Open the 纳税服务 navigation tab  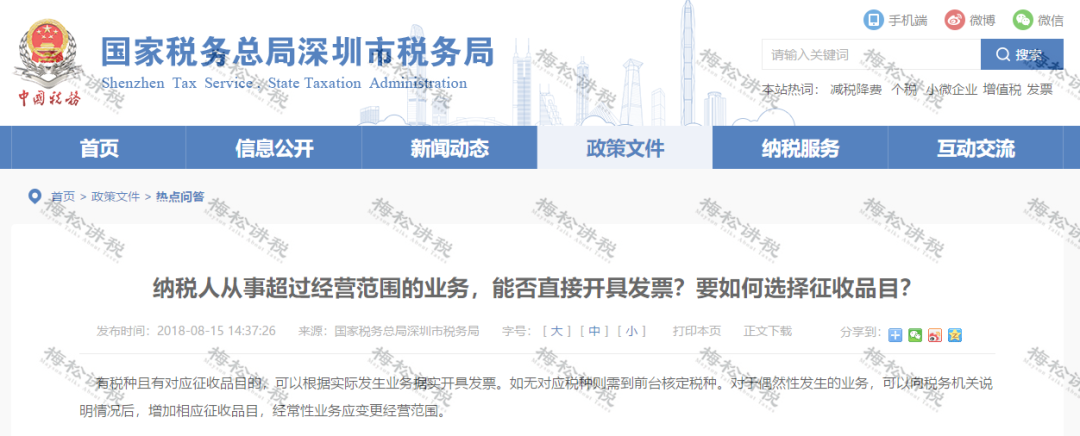(800, 147)
